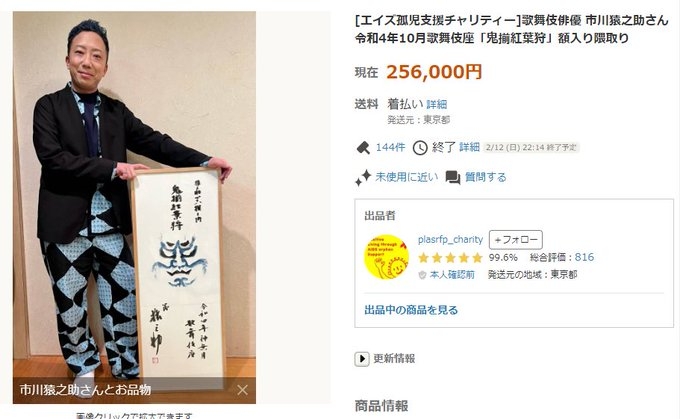Open shipping 詳細 link next to 着払い
680x419 pixels.
(437, 105)
